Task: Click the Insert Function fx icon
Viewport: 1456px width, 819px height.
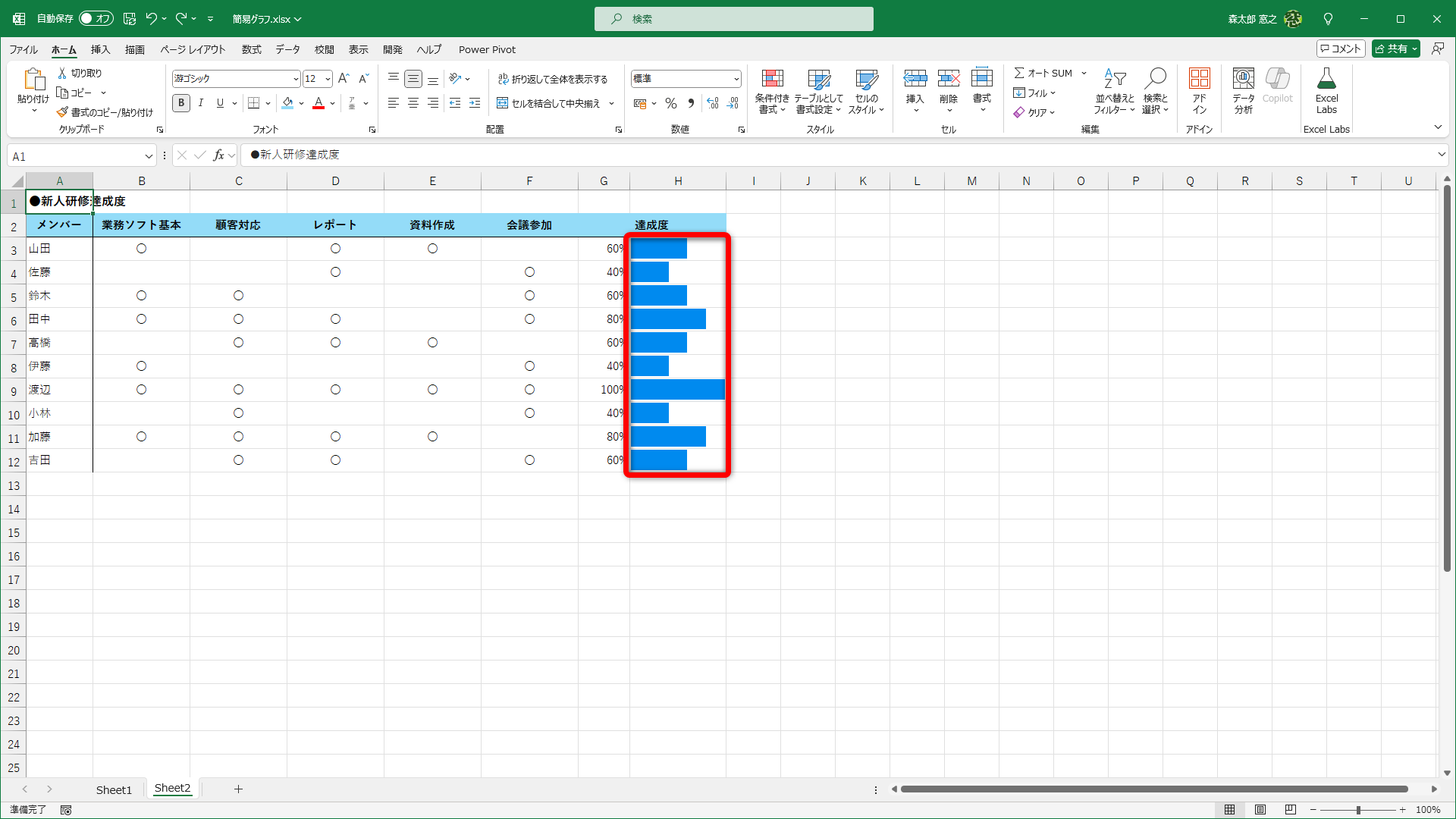Action: pyautogui.click(x=218, y=155)
